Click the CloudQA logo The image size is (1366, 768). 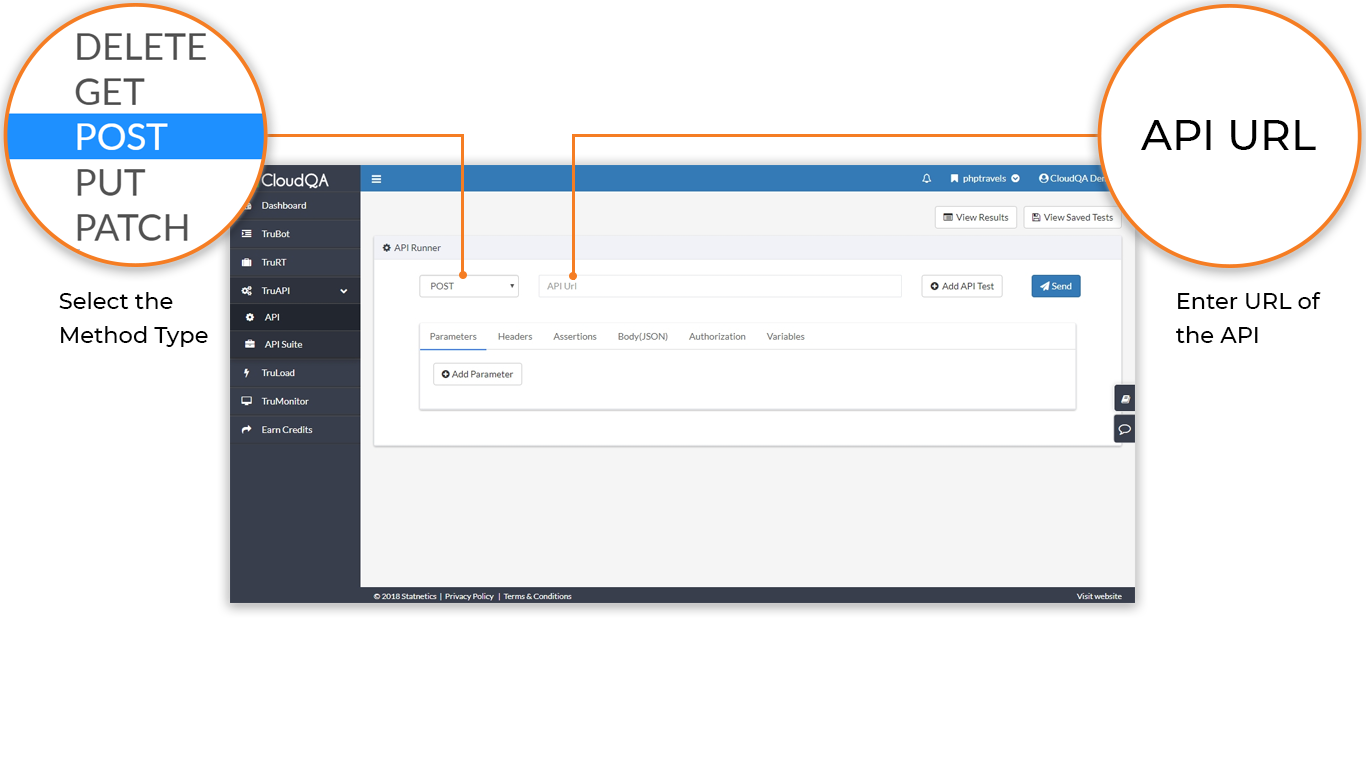(x=294, y=180)
